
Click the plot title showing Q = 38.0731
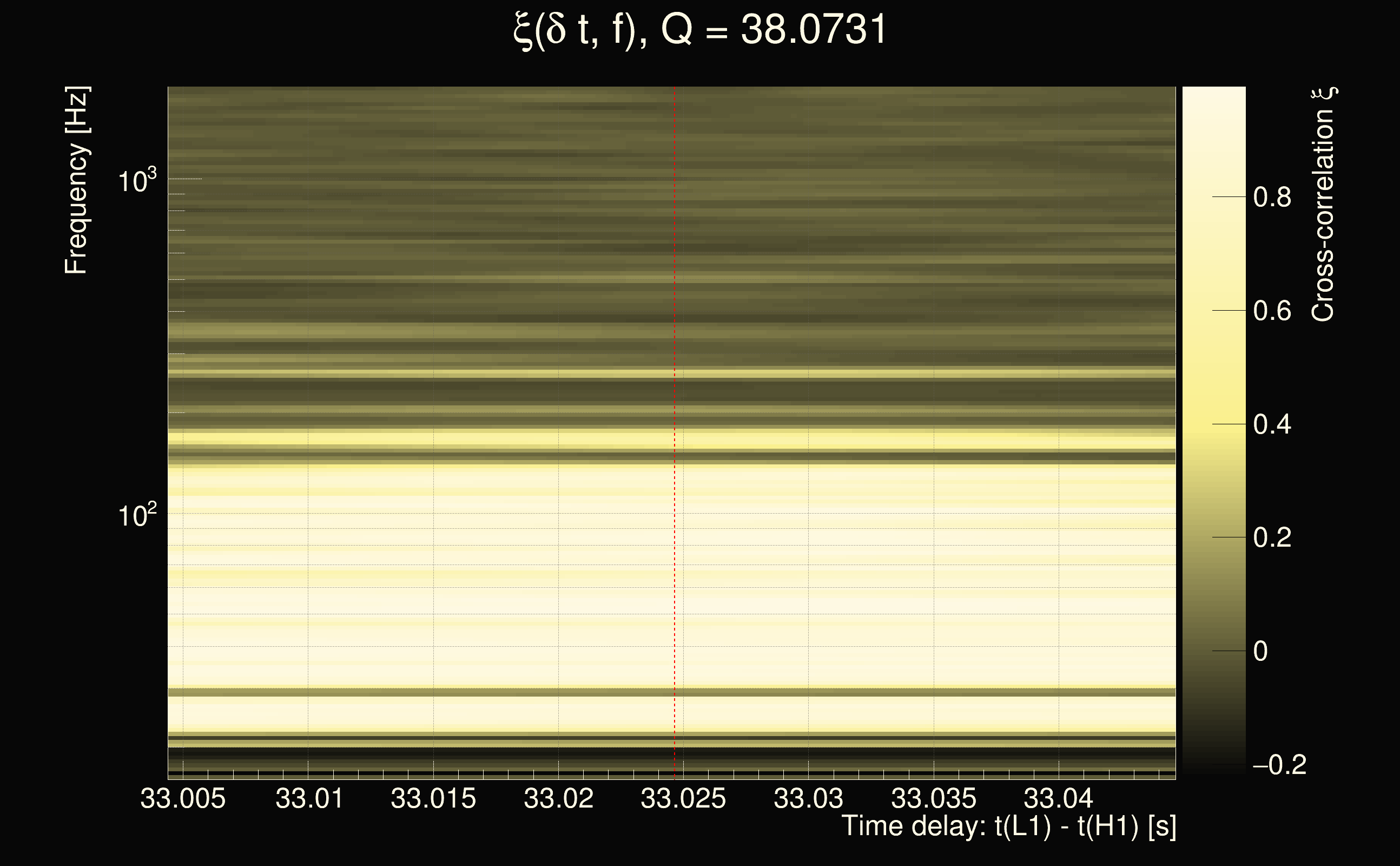(x=699, y=30)
